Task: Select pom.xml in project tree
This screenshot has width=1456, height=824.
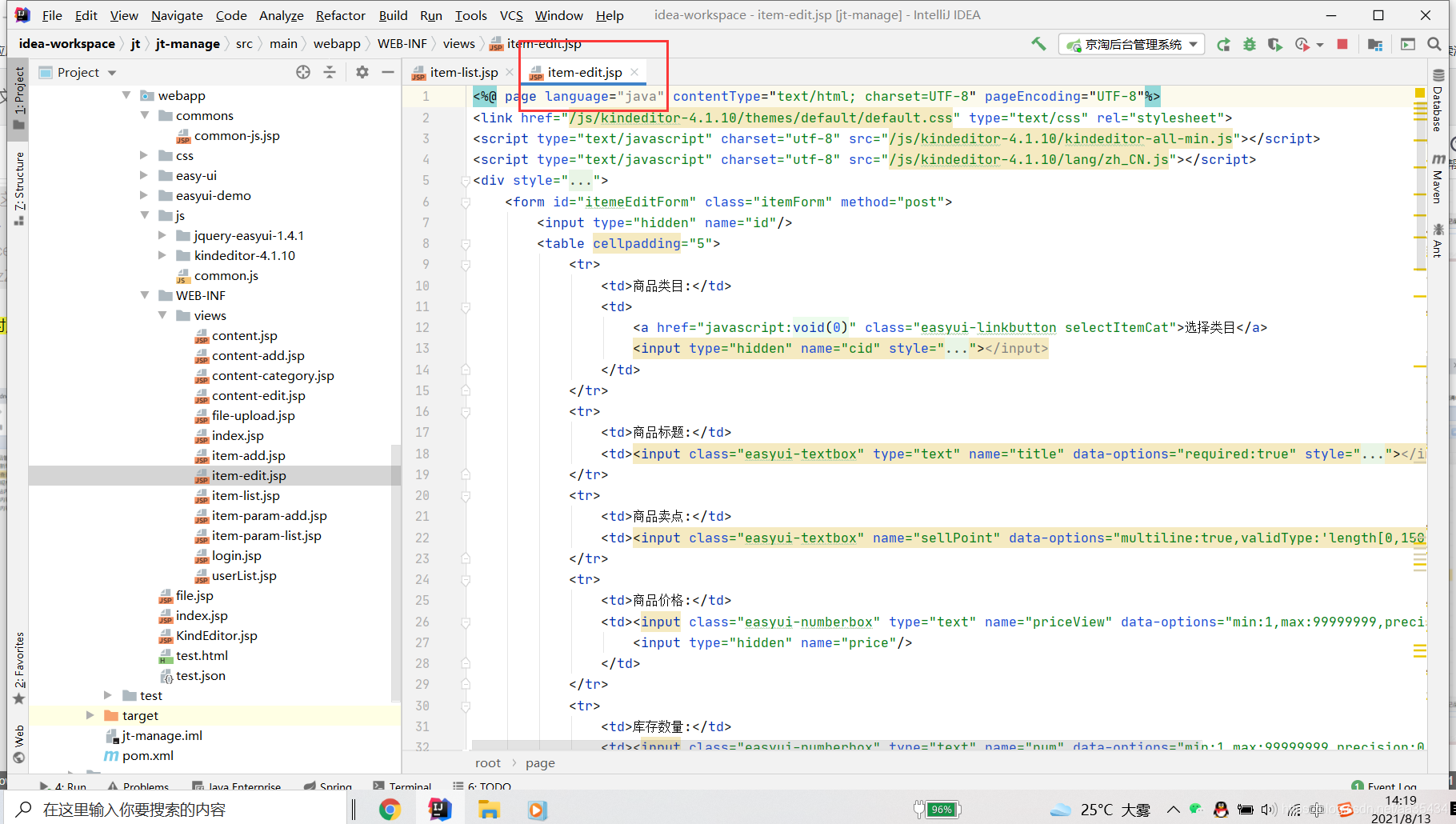Action: click(147, 755)
